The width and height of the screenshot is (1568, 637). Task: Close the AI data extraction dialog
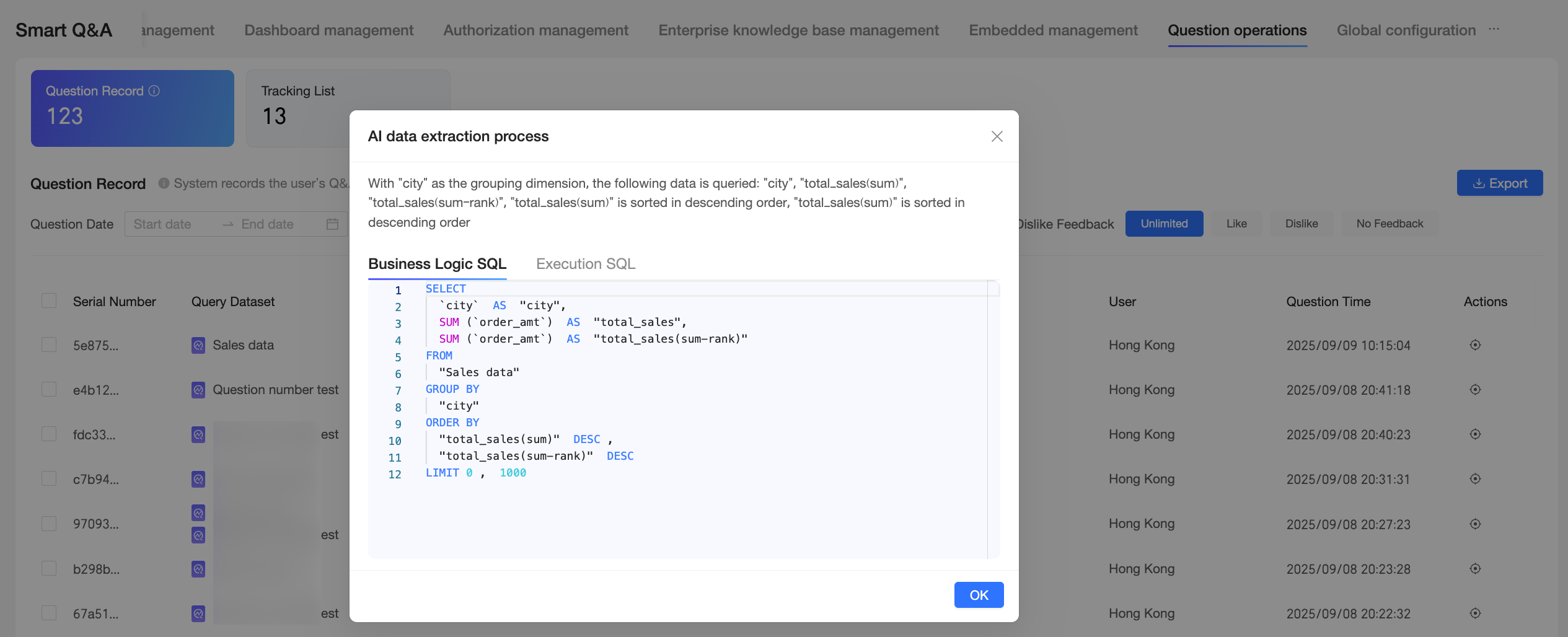click(x=997, y=136)
